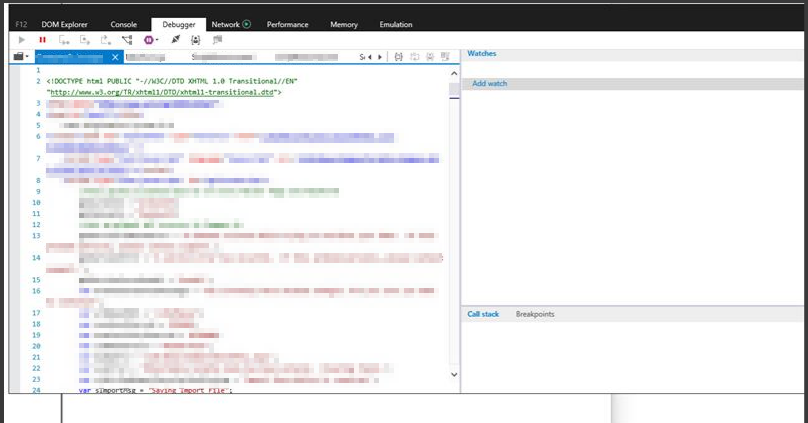Click the Step into icon
Image resolution: width=808 pixels, height=423 pixels.
[64, 40]
